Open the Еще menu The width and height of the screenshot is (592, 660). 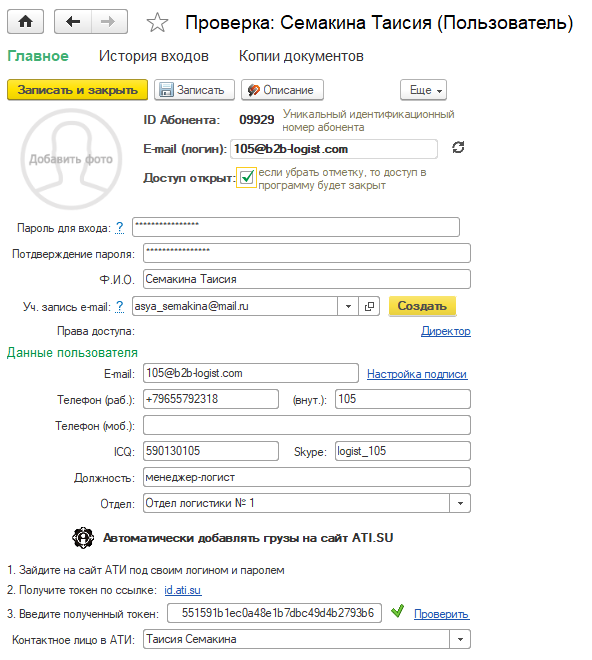[x=423, y=90]
